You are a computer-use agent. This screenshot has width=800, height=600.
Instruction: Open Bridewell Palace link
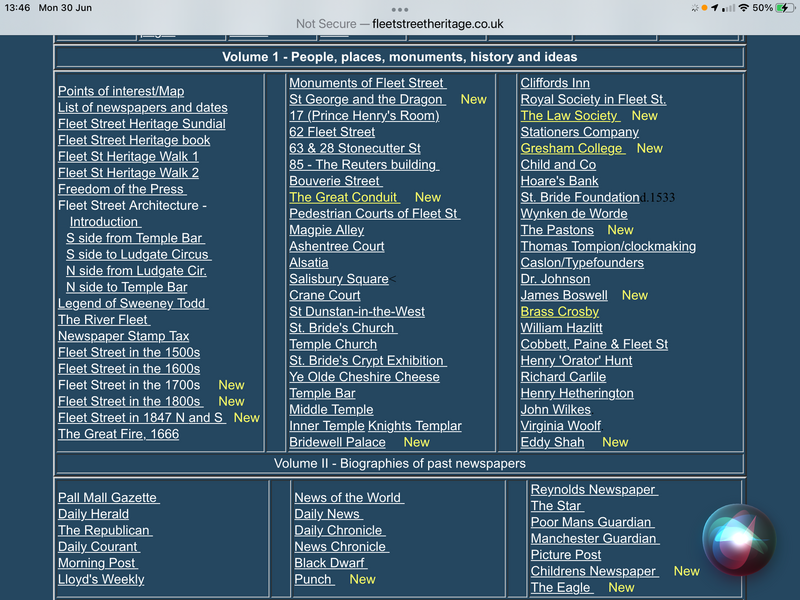pyautogui.click(x=337, y=442)
